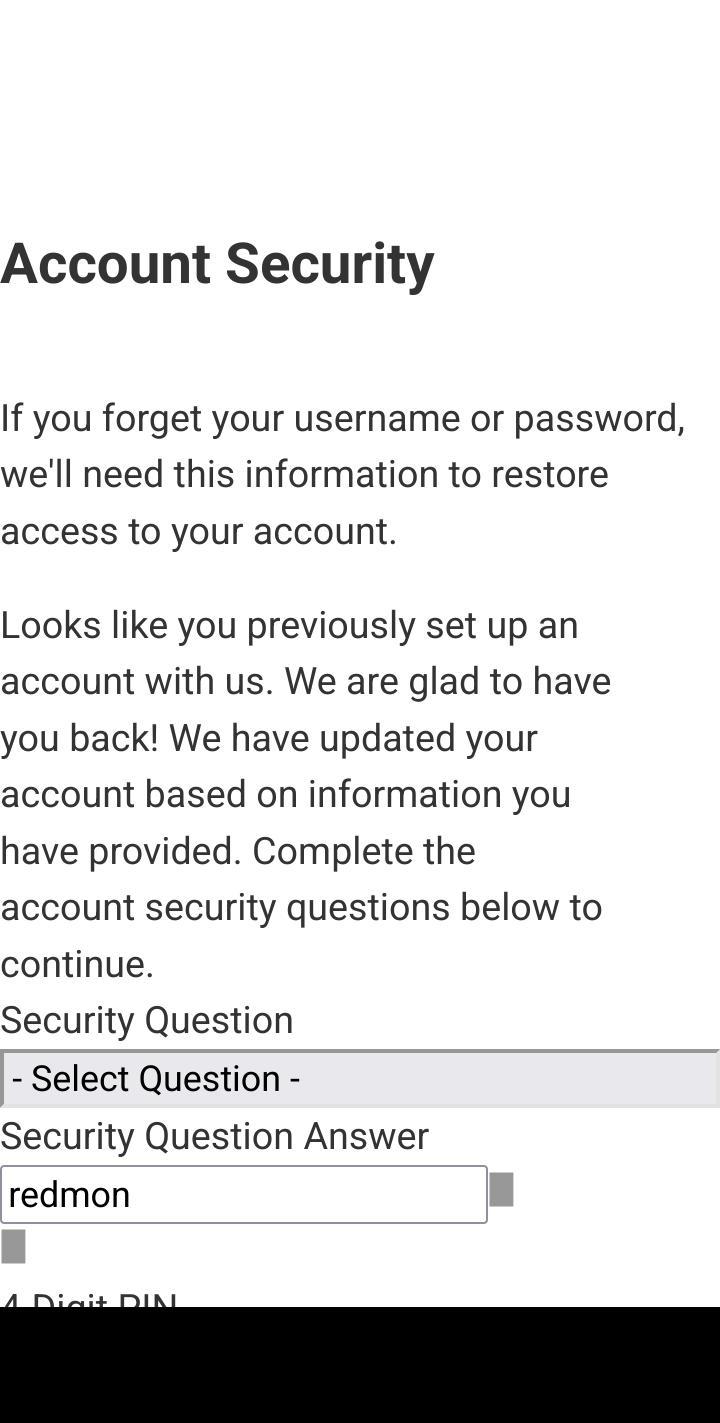Click the black bar at the screen bottom
This screenshot has width=720, height=1423.
point(360,1364)
